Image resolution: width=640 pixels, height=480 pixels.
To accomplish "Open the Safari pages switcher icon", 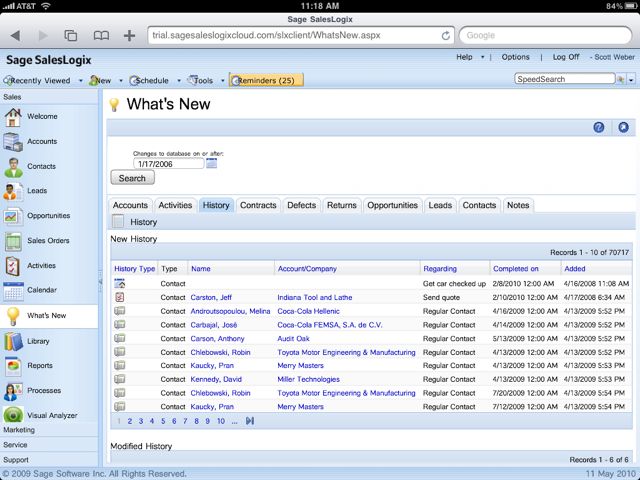I will point(71,36).
